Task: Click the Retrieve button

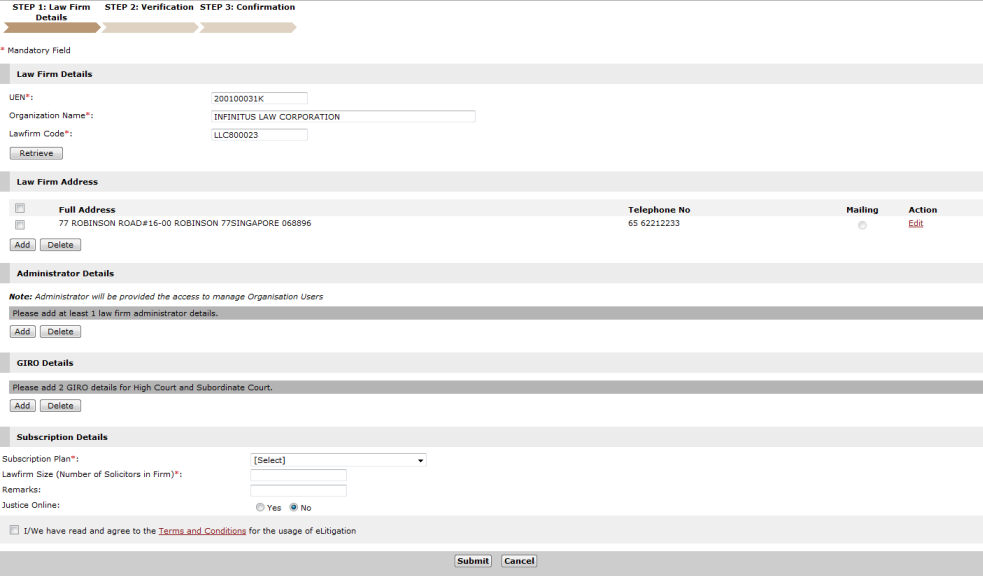Action: point(36,153)
